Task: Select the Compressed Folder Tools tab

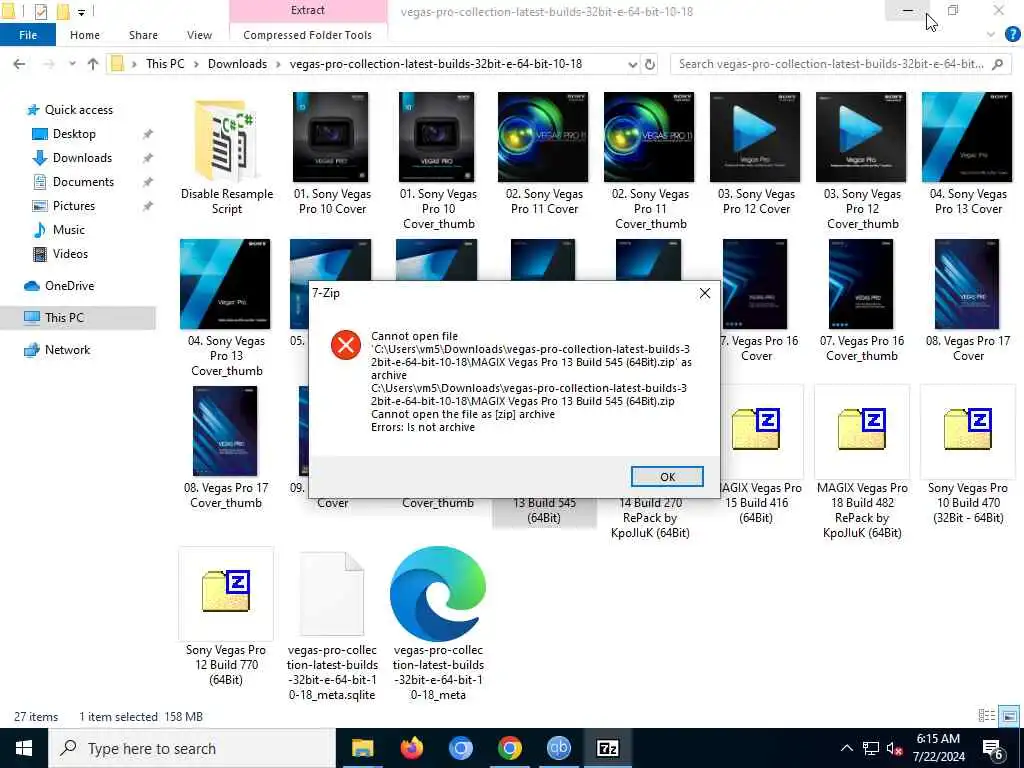Action: pos(308,35)
